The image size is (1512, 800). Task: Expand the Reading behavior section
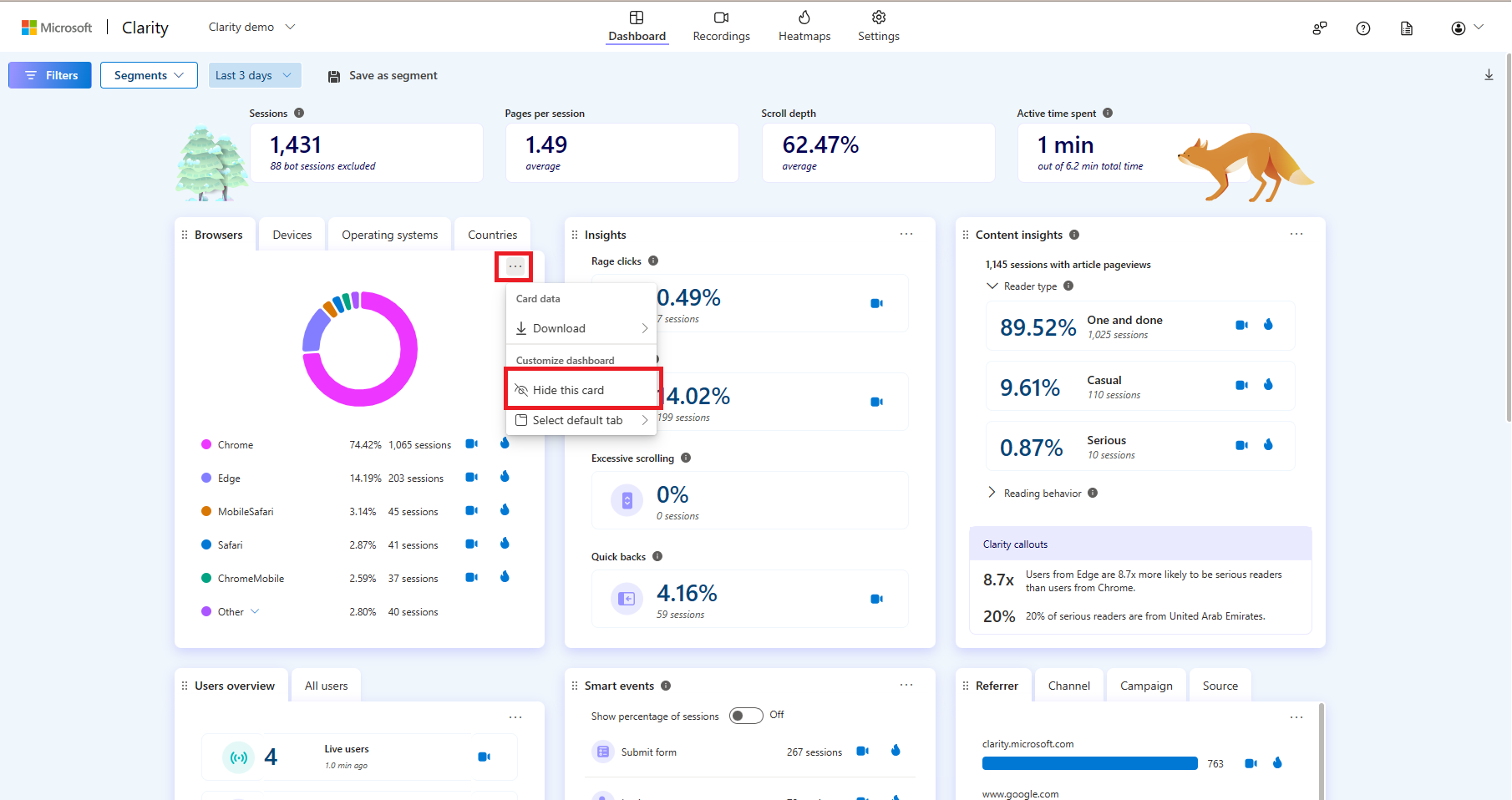click(992, 493)
